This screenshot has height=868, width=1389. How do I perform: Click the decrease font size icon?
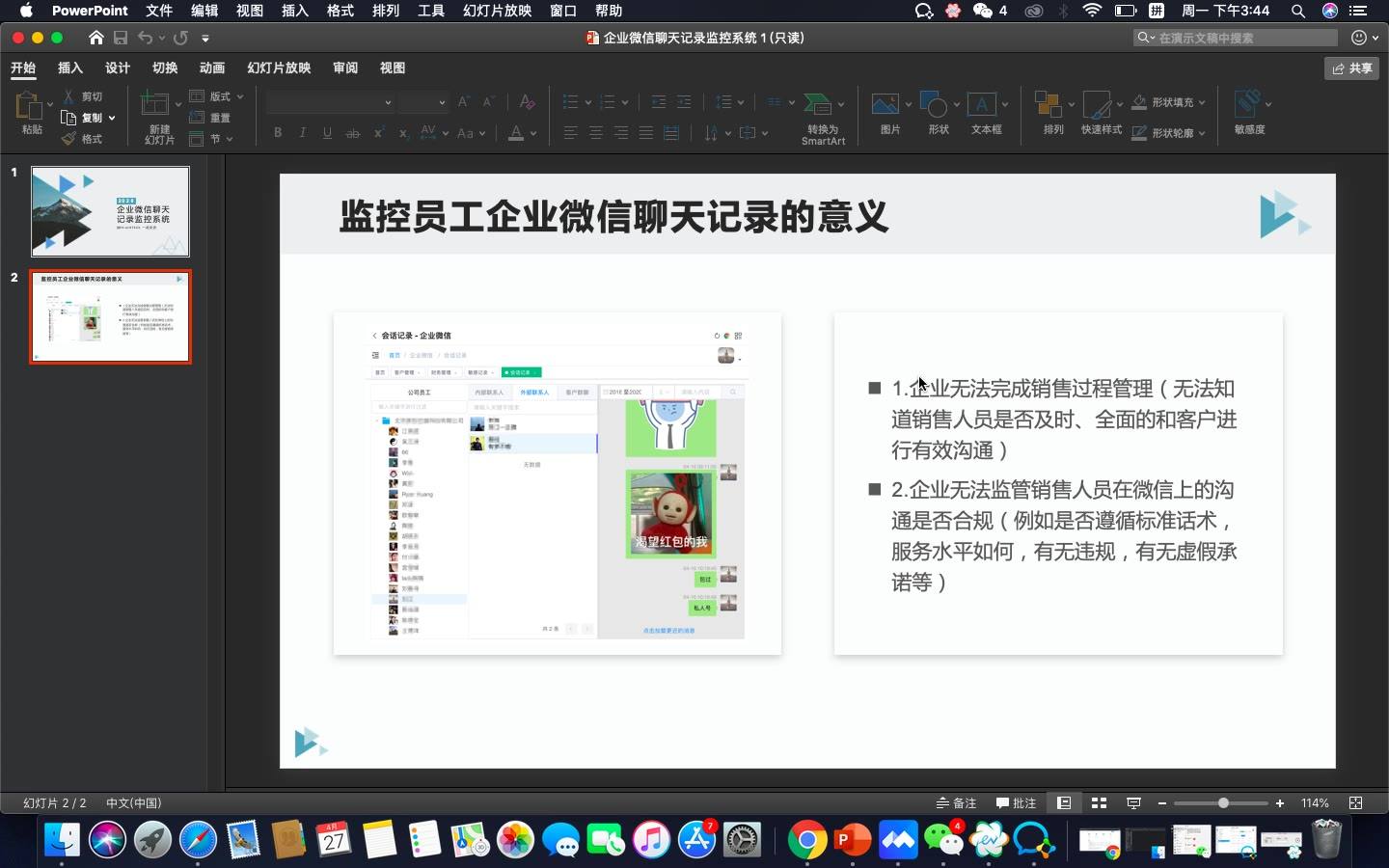[x=488, y=101]
